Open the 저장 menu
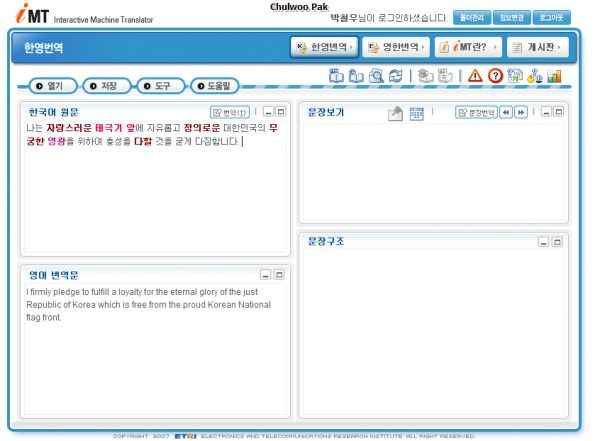Image resolution: width=600 pixels, height=441 pixels. (107, 86)
